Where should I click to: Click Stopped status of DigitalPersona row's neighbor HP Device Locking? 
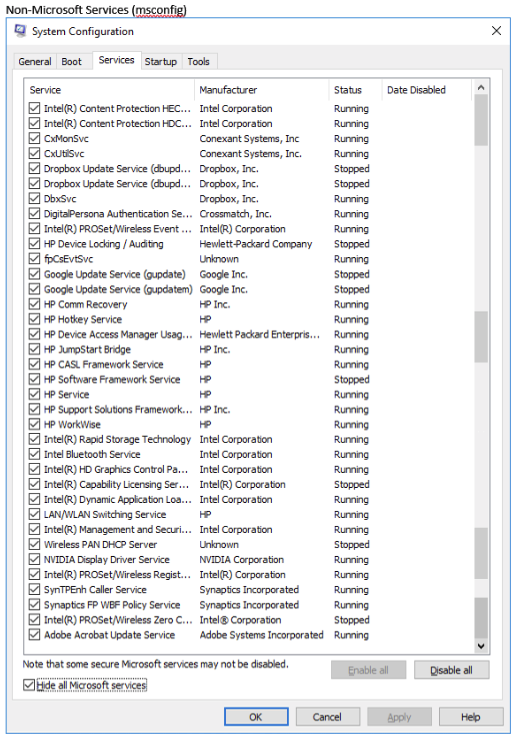[352, 244]
